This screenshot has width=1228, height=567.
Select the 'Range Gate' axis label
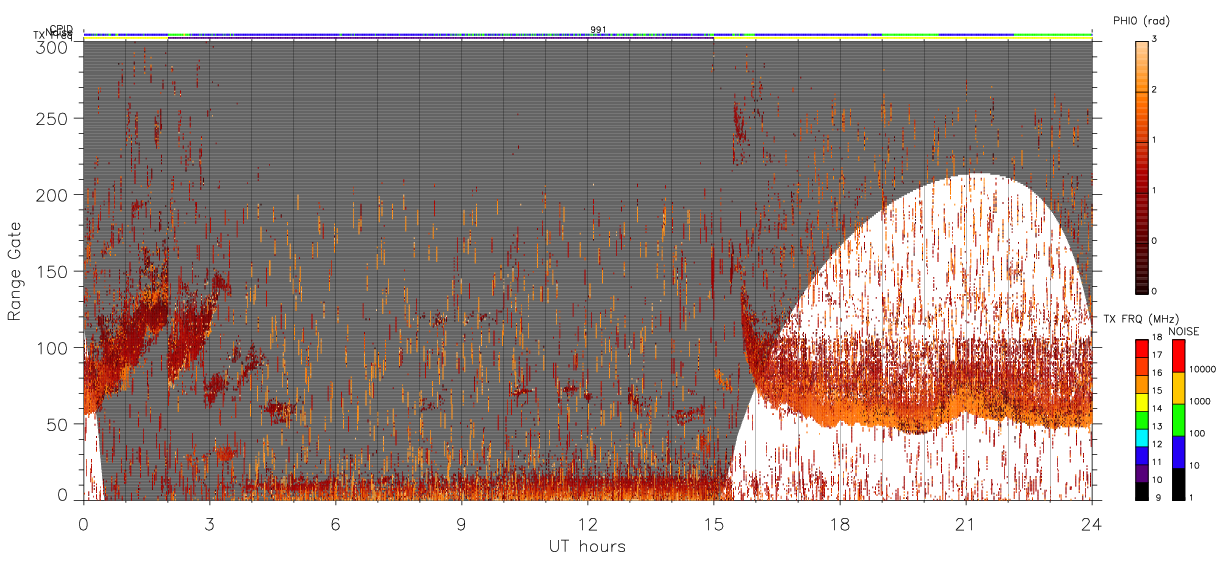(x=15, y=271)
